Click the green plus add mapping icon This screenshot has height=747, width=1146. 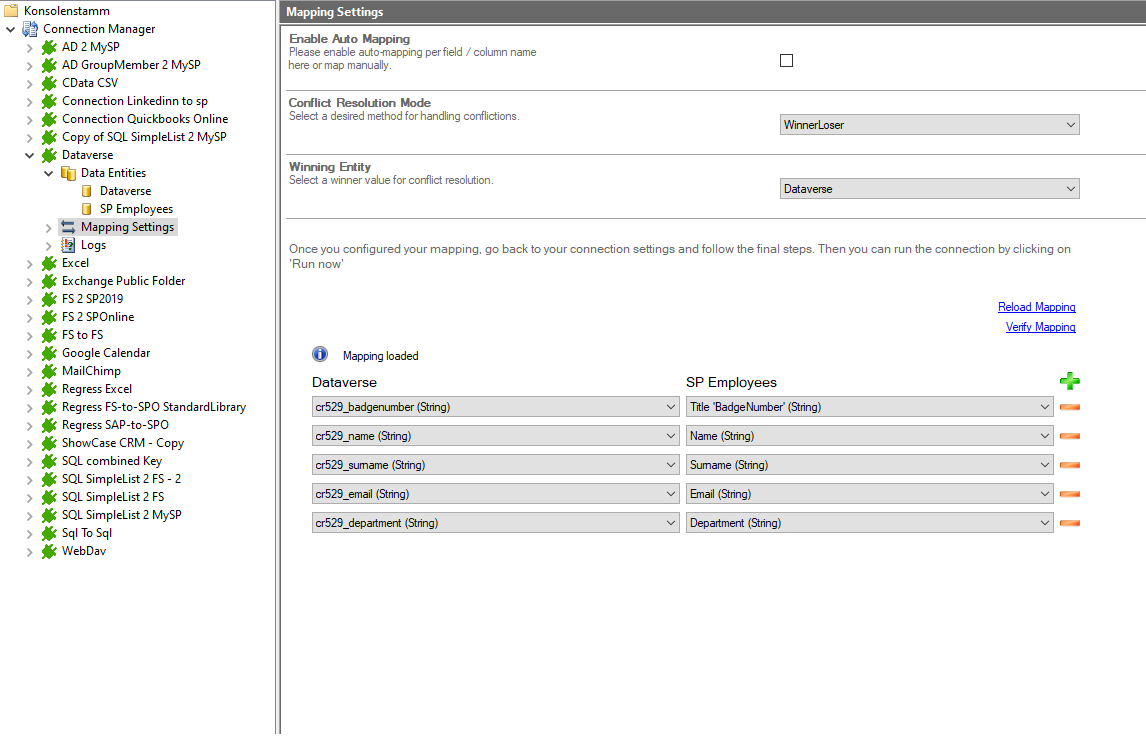[x=1069, y=381]
